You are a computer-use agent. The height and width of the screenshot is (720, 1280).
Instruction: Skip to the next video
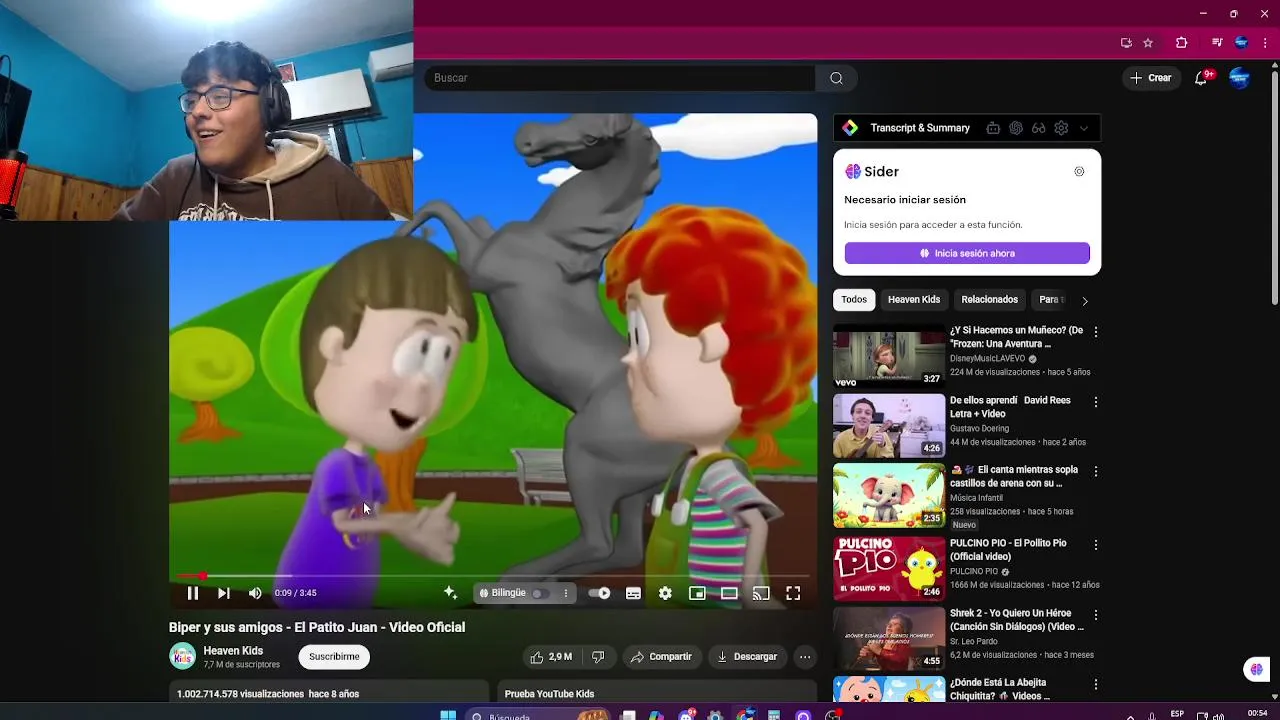224,593
